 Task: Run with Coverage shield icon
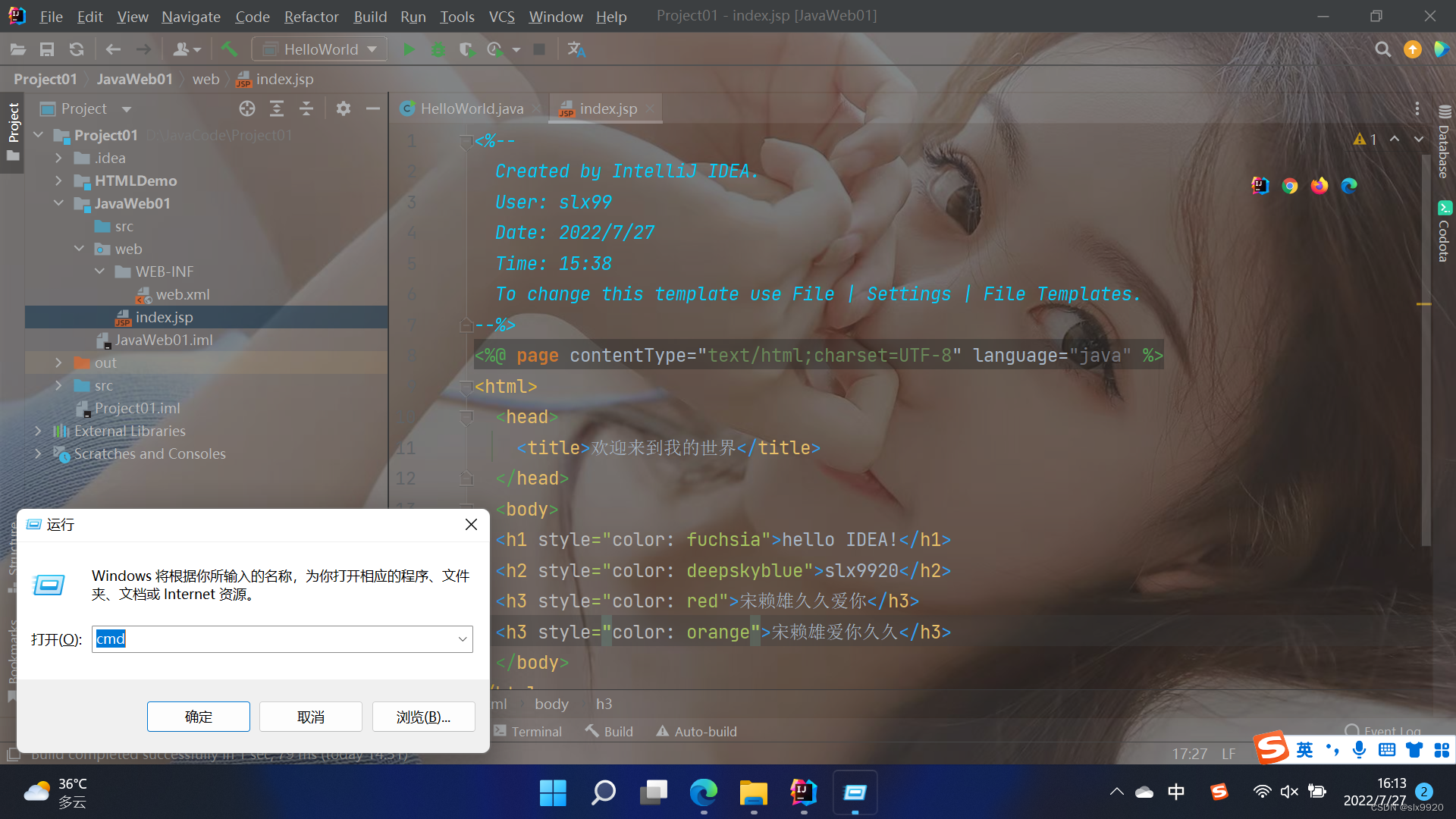(466, 49)
